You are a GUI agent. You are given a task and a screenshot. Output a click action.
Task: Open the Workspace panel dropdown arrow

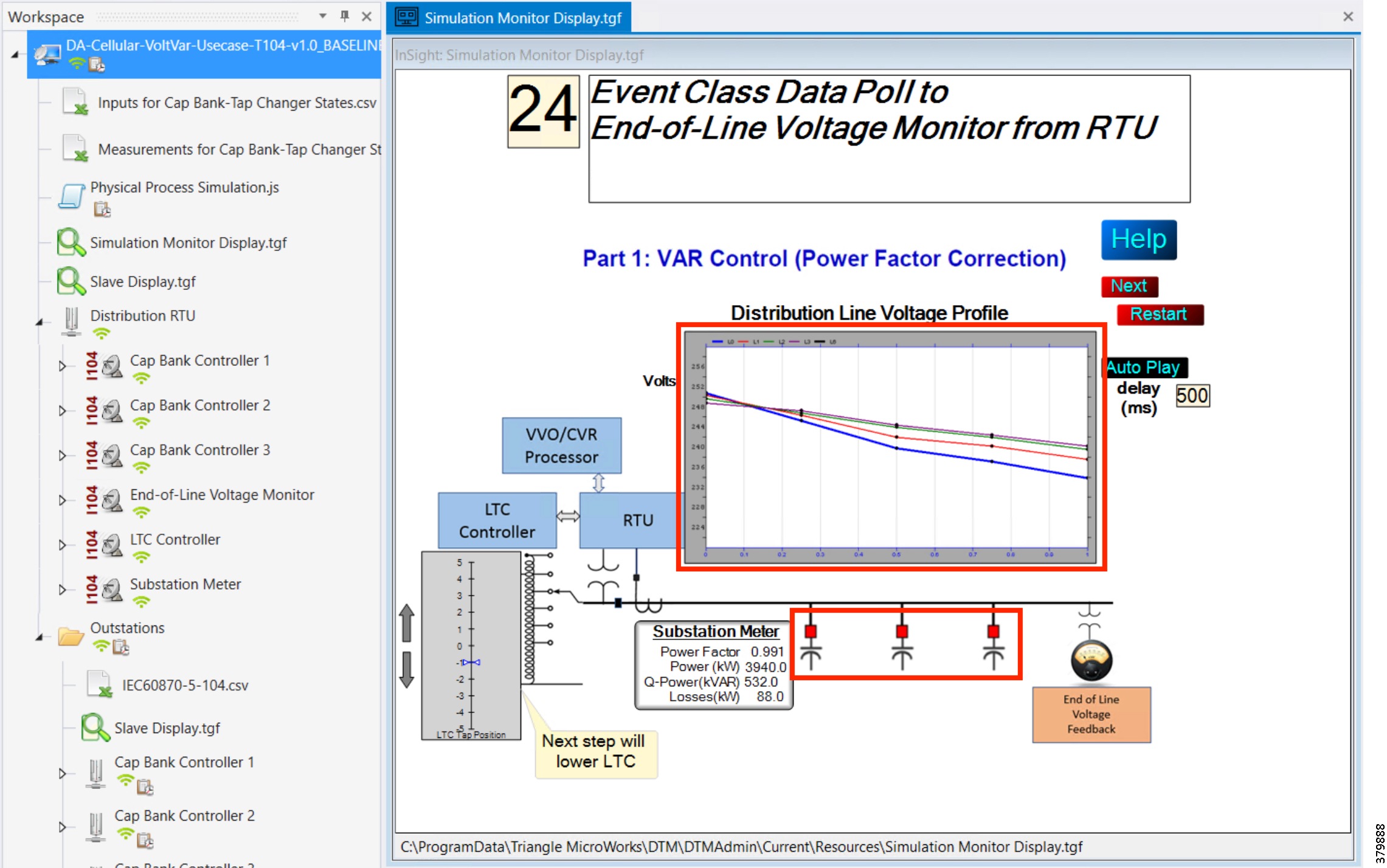(322, 16)
